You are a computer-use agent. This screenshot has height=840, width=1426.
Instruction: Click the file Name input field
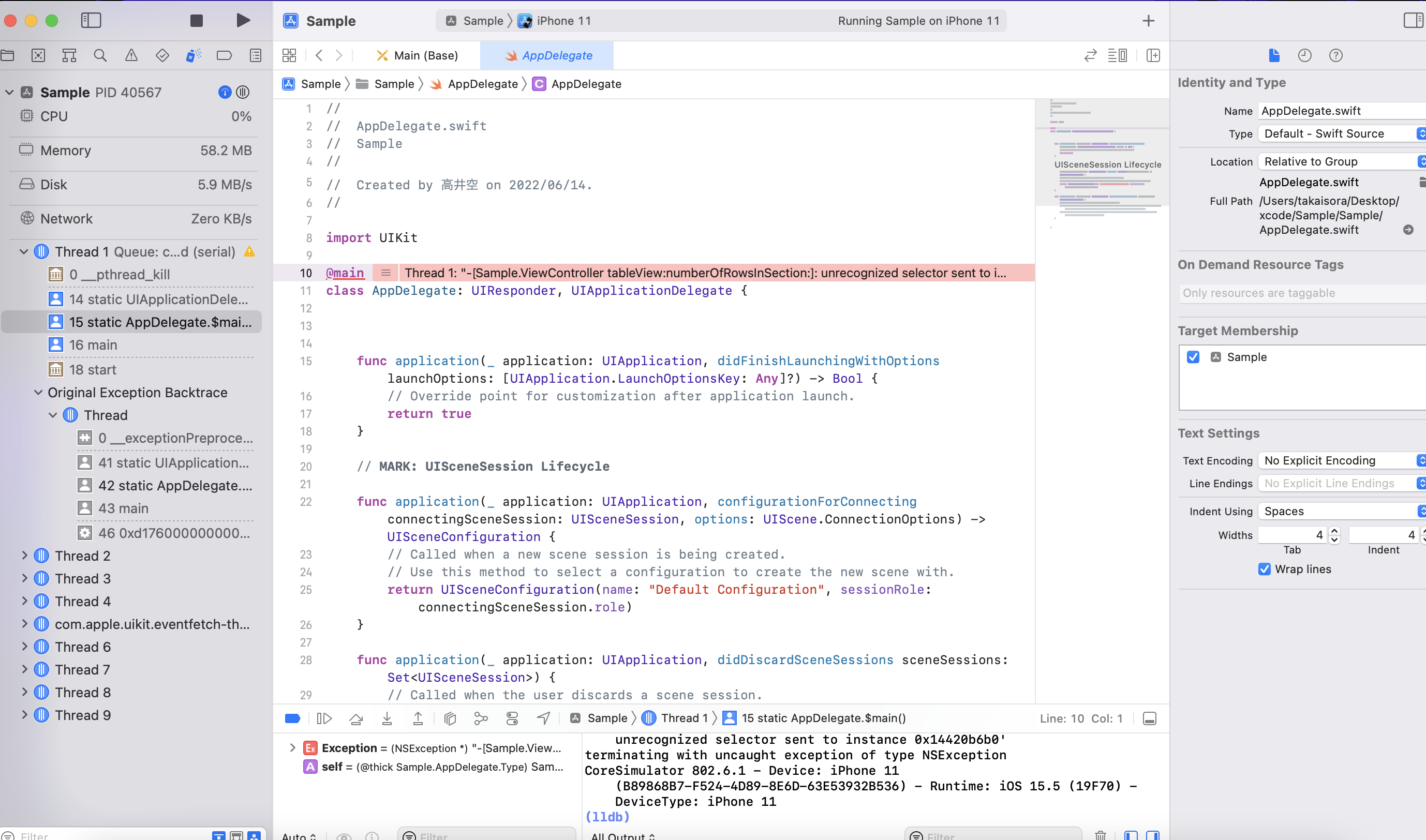pos(1342,111)
